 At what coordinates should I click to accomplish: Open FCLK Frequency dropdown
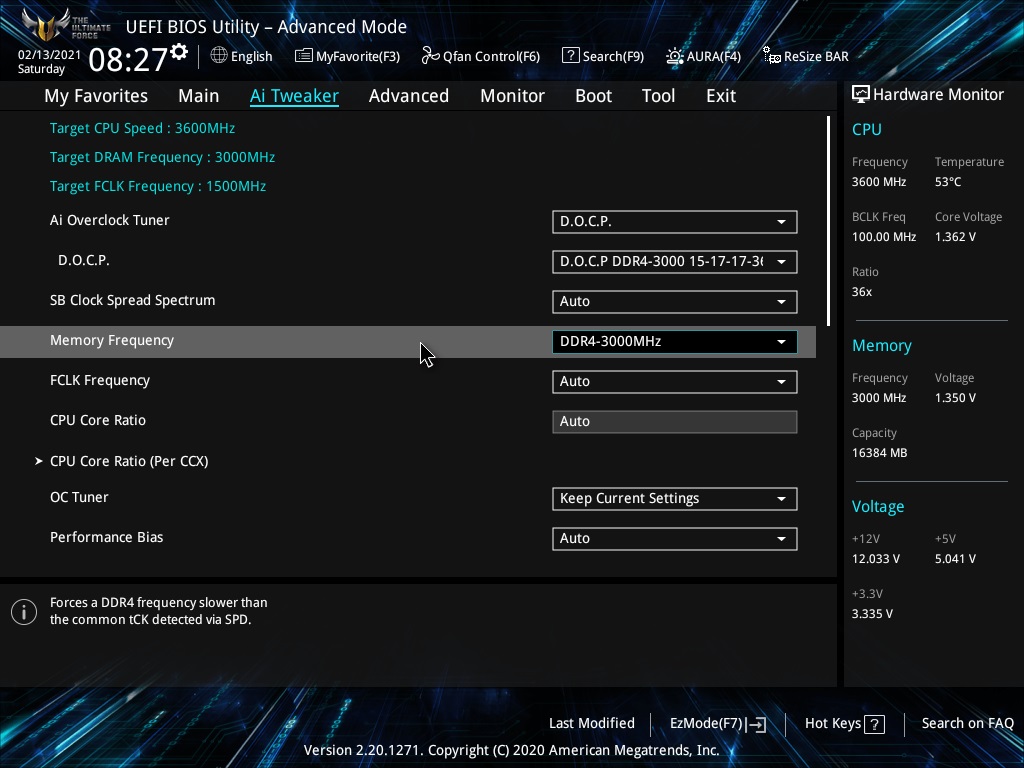(x=675, y=382)
